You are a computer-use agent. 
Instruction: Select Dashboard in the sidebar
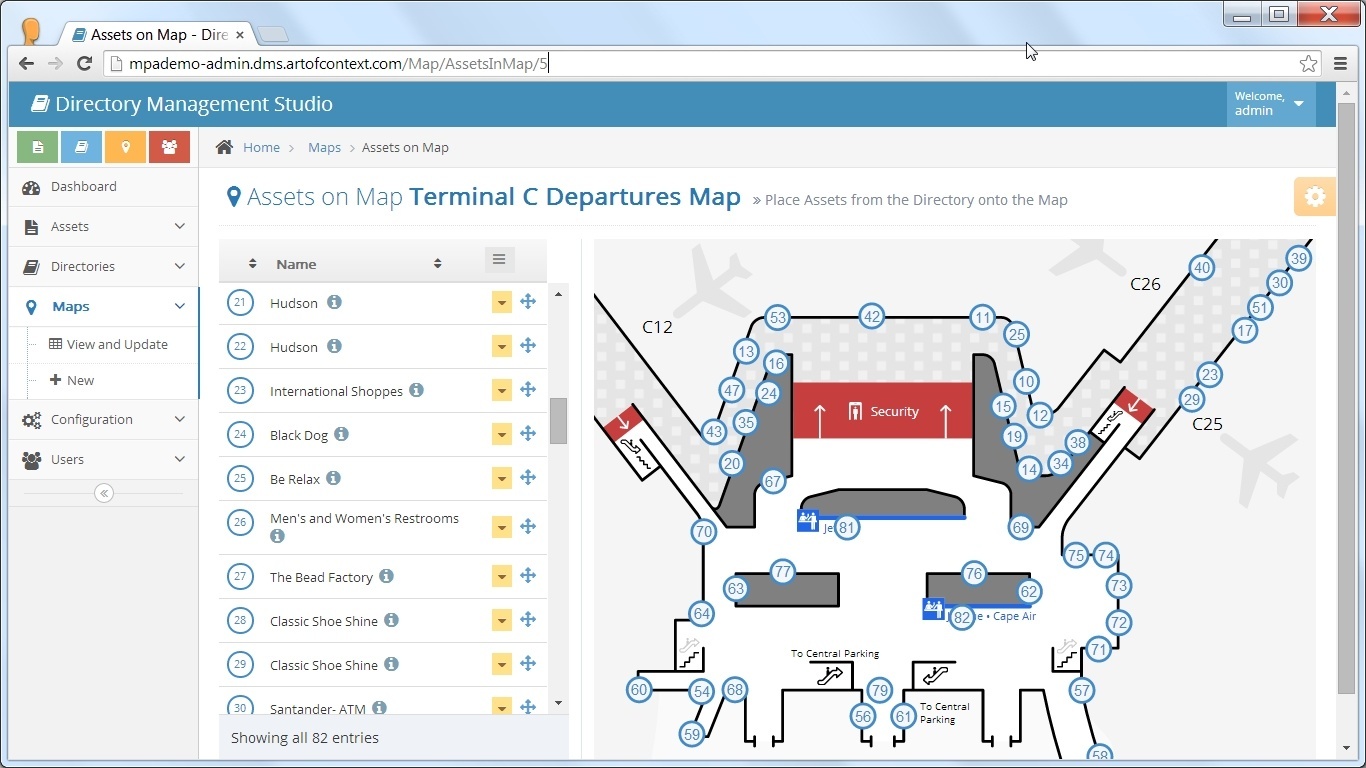tap(84, 187)
